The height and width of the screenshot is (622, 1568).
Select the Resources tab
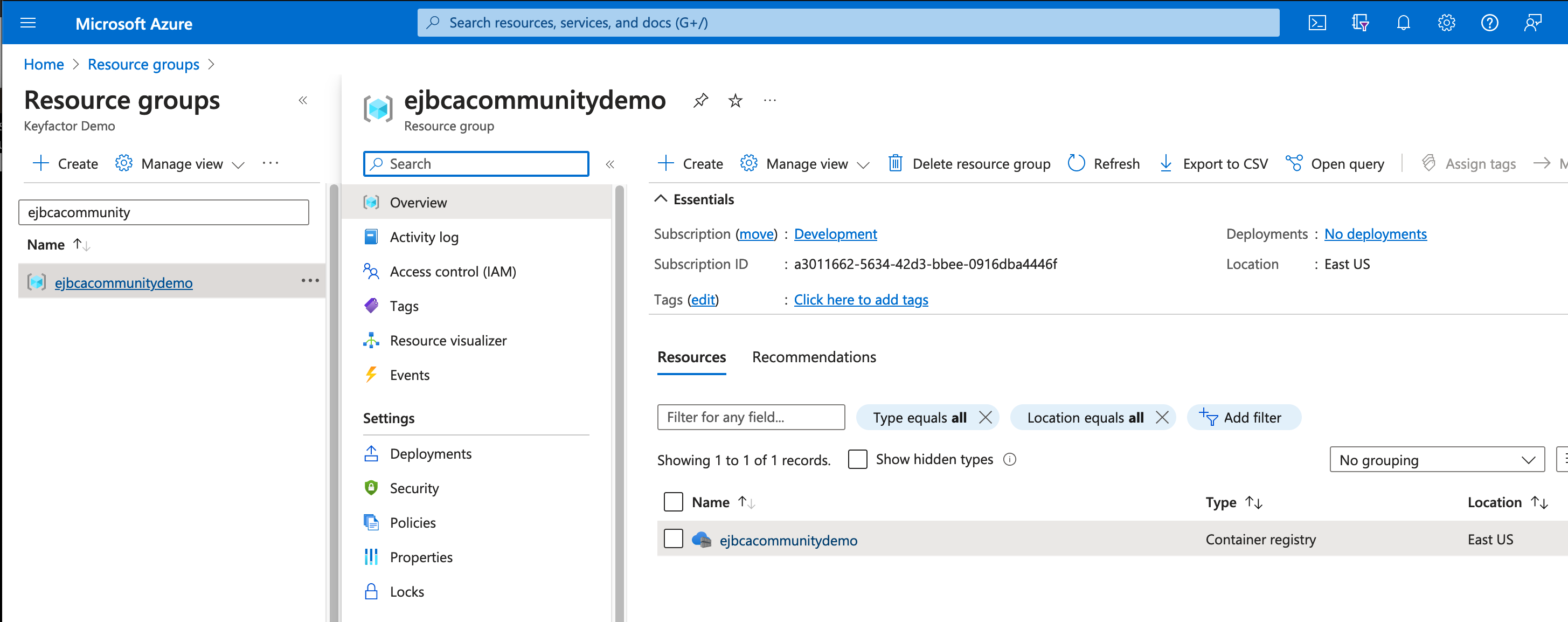point(691,357)
